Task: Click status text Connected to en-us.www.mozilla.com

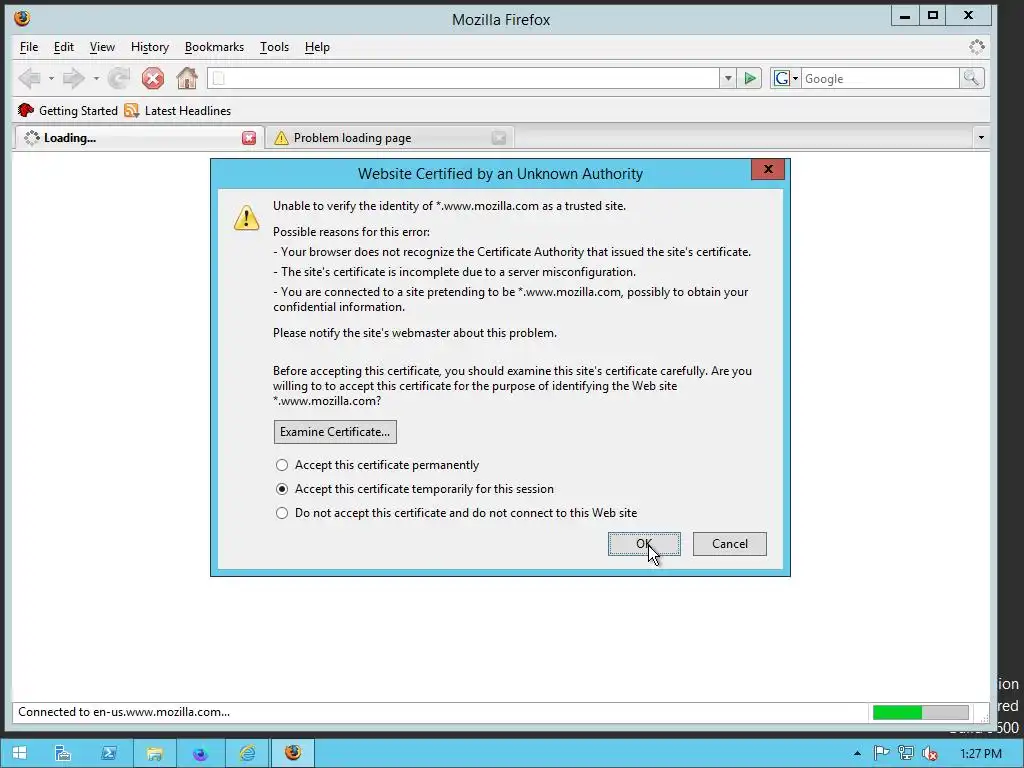Action: coord(124,712)
